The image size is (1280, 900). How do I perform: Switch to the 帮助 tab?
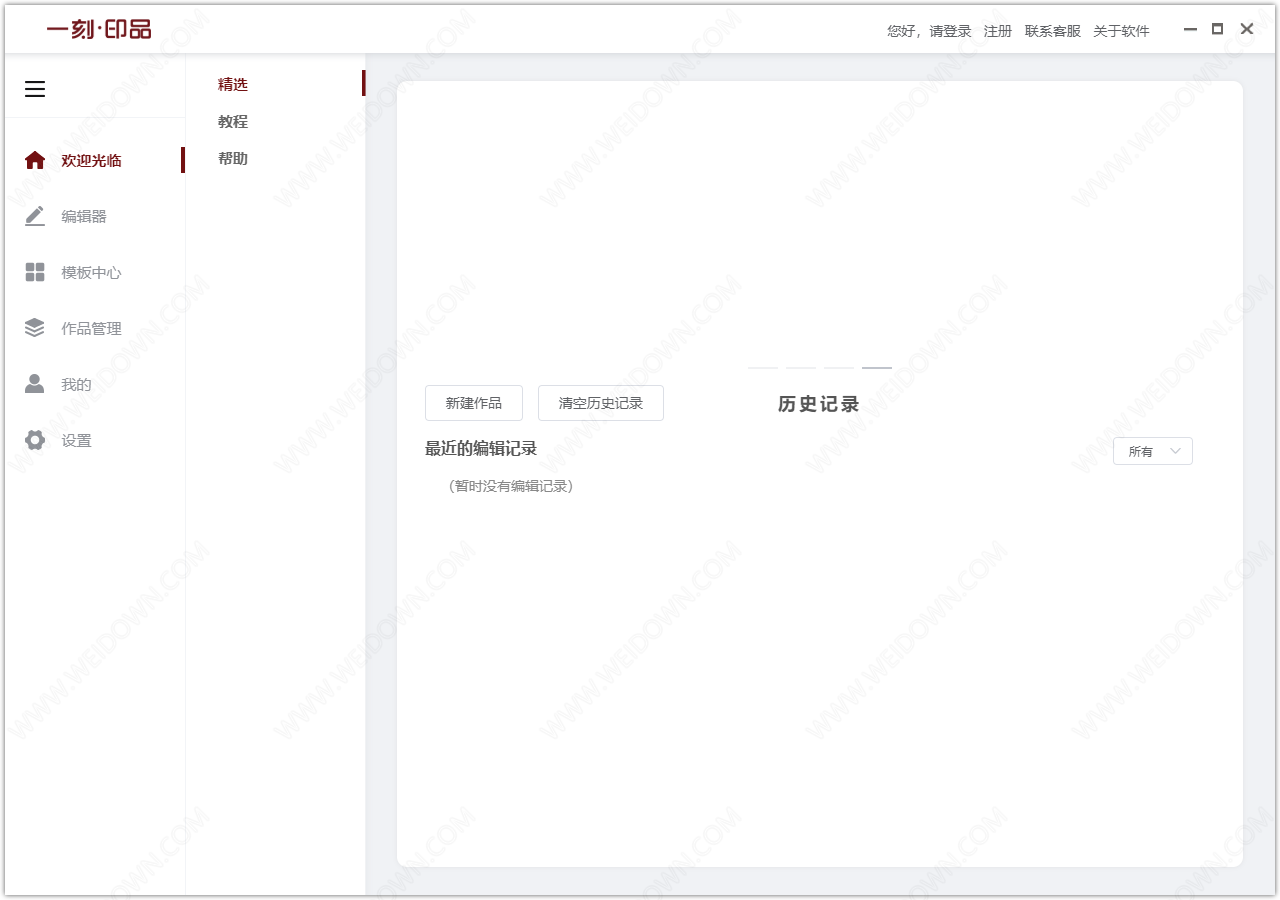[x=233, y=158]
